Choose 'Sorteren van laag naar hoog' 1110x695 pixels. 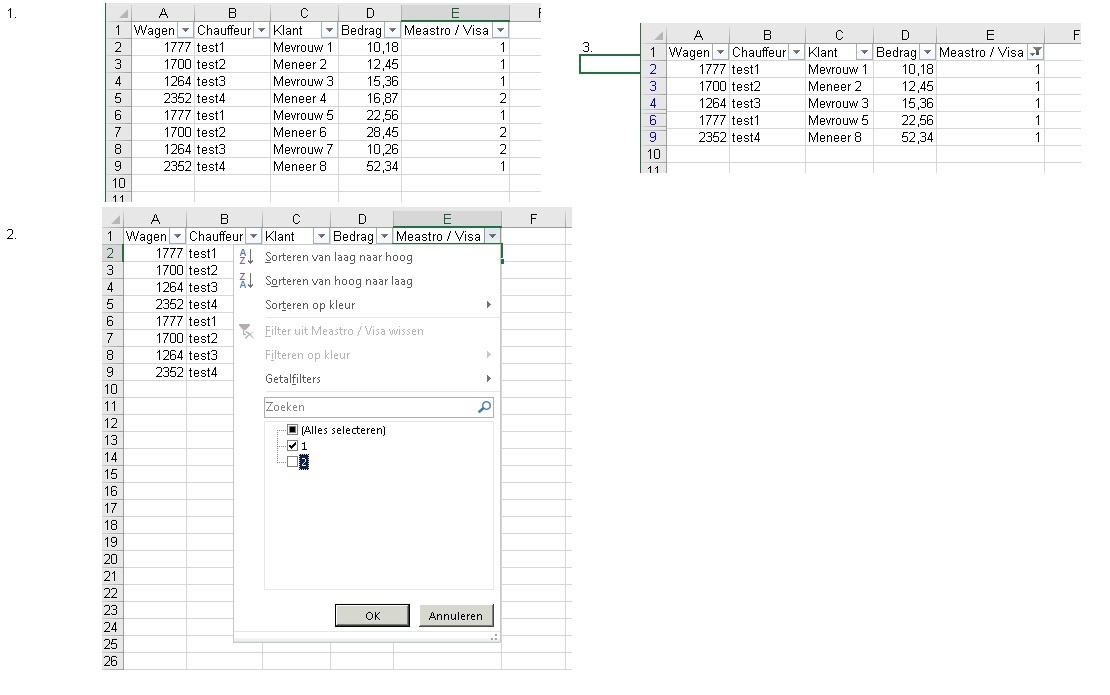pyautogui.click(x=338, y=257)
